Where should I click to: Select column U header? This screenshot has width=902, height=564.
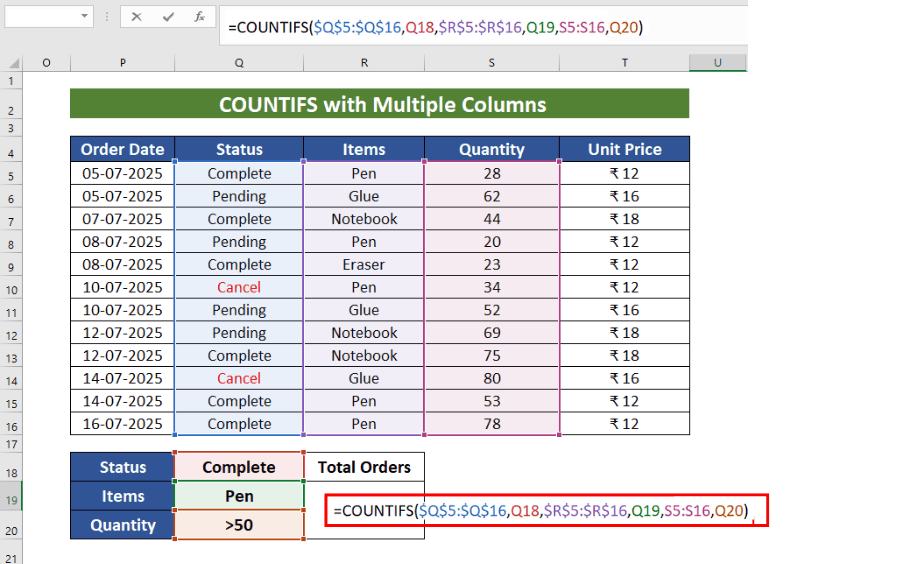(x=717, y=63)
